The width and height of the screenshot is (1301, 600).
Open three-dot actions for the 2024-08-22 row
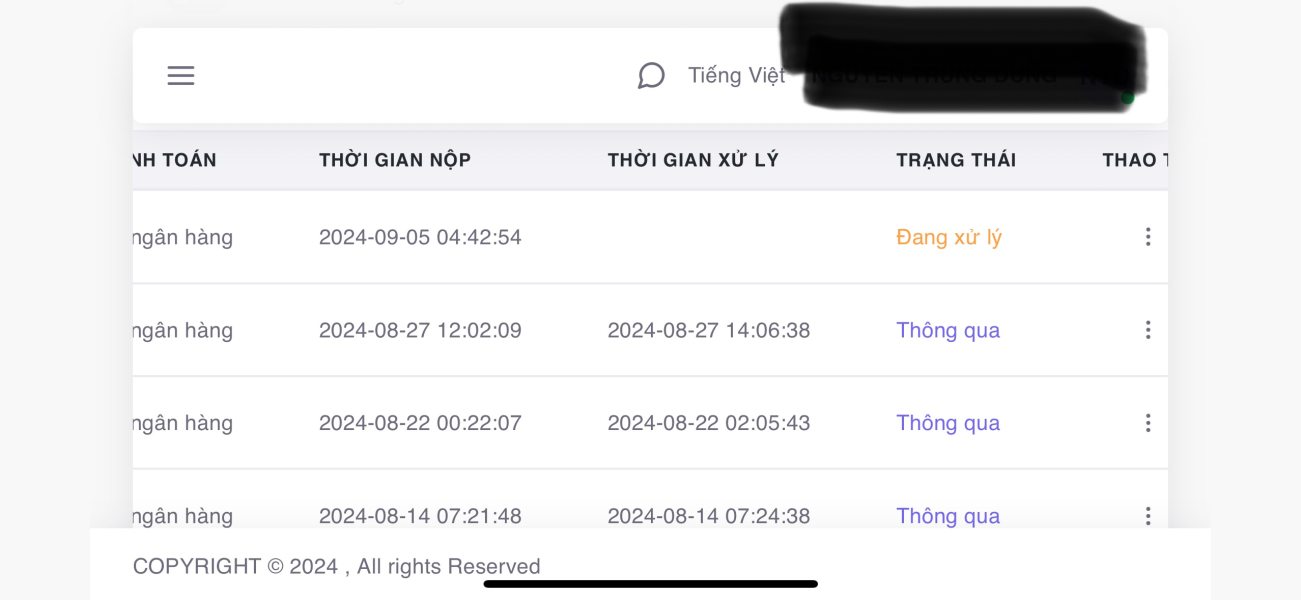[1147, 423]
